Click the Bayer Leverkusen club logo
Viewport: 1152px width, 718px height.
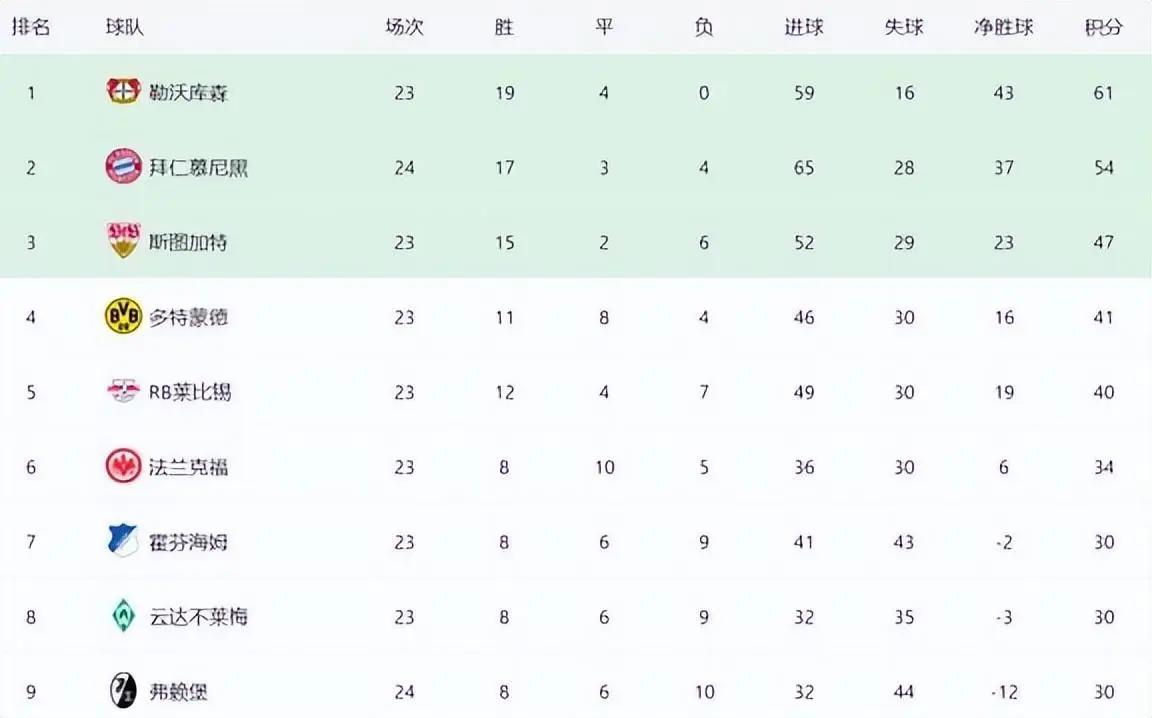(123, 92)
